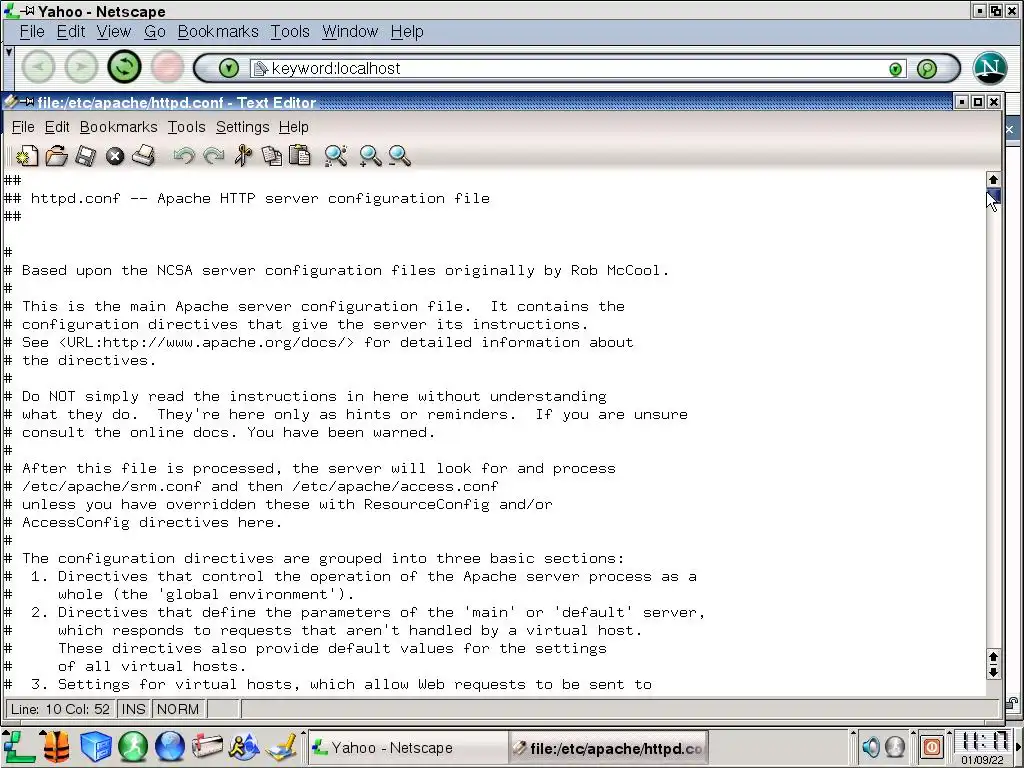Click the speaker volume tray icon

(x=871, y=746)
